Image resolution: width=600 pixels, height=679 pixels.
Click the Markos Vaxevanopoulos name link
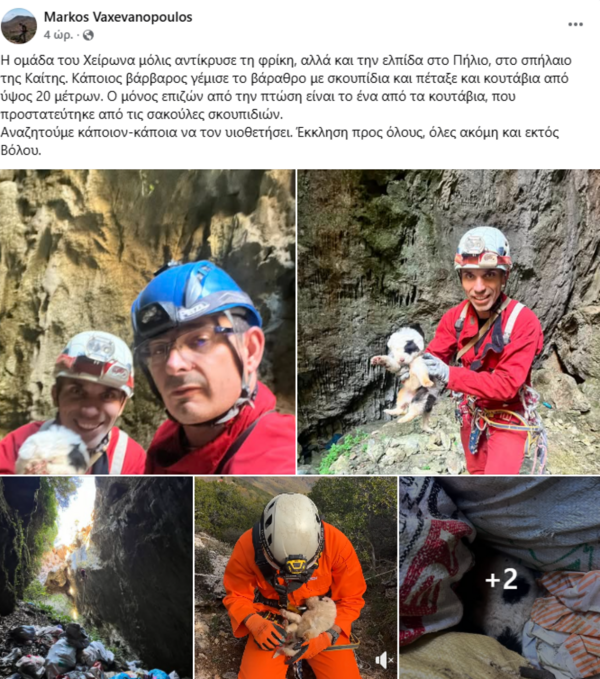[x=118, y=17]
